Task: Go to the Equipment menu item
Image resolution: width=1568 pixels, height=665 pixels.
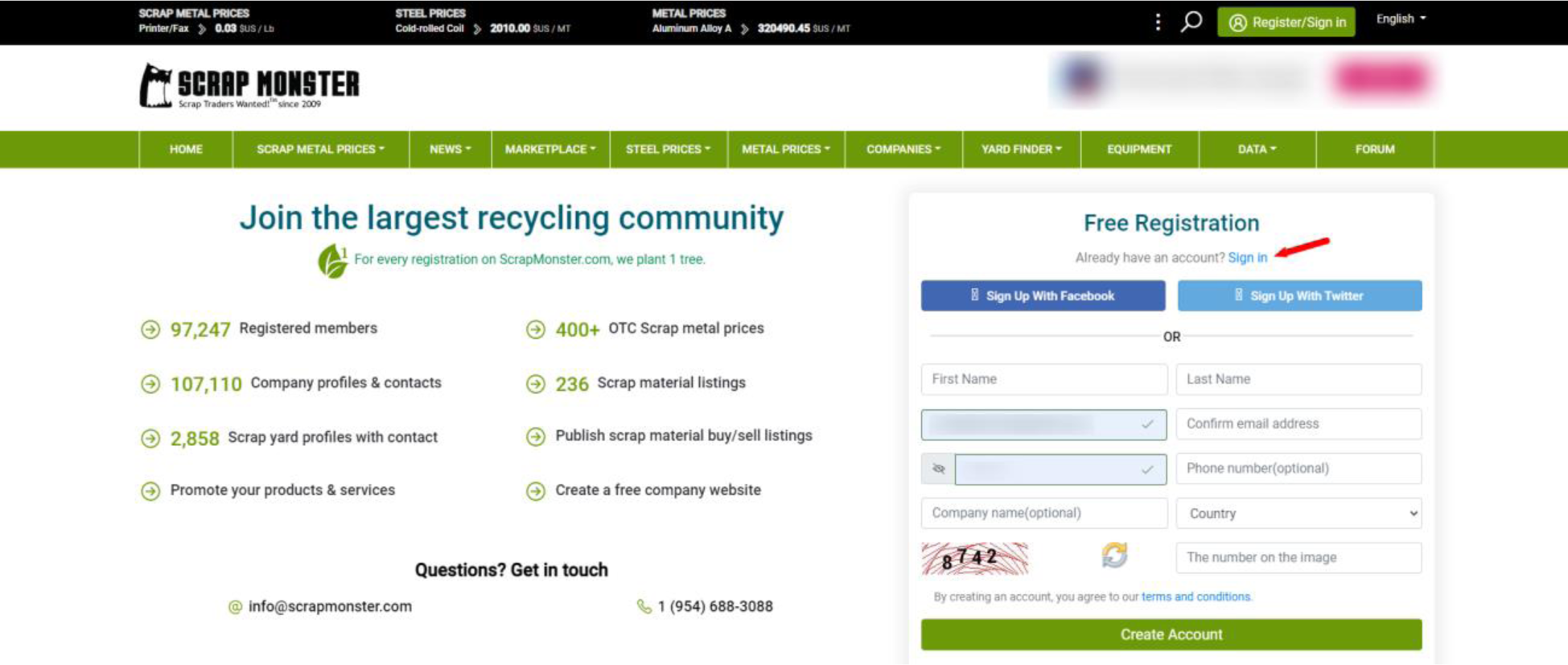Action: (x=1139, y=150)
